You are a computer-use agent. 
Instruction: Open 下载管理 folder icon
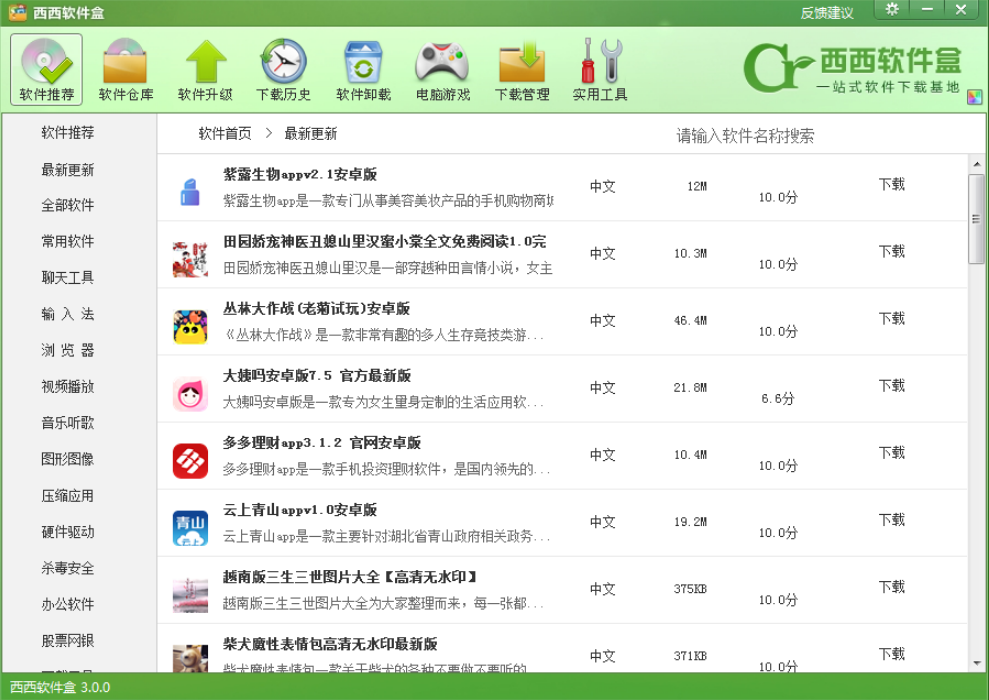tap(522, 69)
